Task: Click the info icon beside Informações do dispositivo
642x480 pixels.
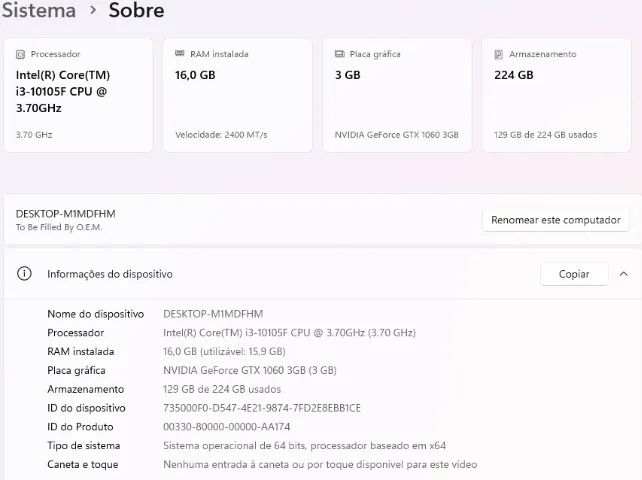Action: [x=24, y=273]
